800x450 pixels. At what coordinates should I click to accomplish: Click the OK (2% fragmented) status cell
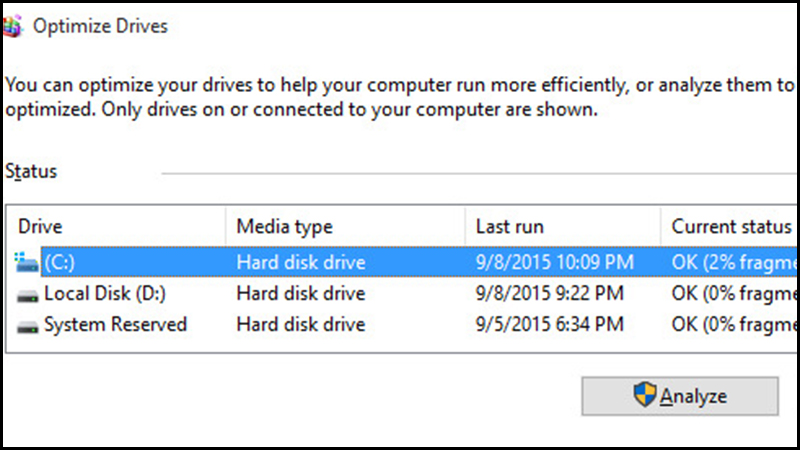coord(734,262)
